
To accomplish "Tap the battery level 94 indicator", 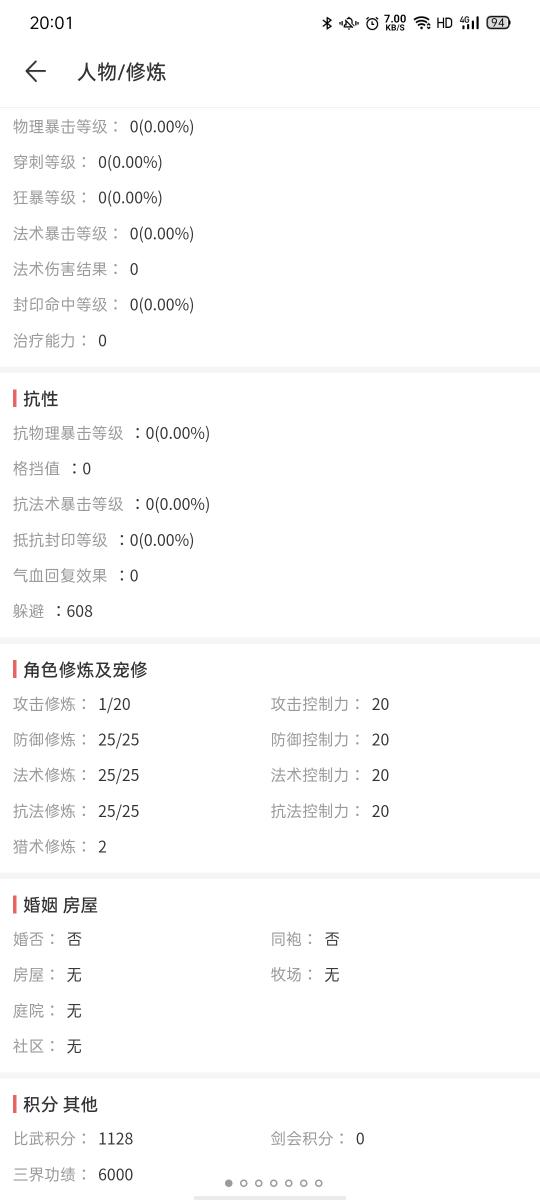I will (x=498, y=23).
